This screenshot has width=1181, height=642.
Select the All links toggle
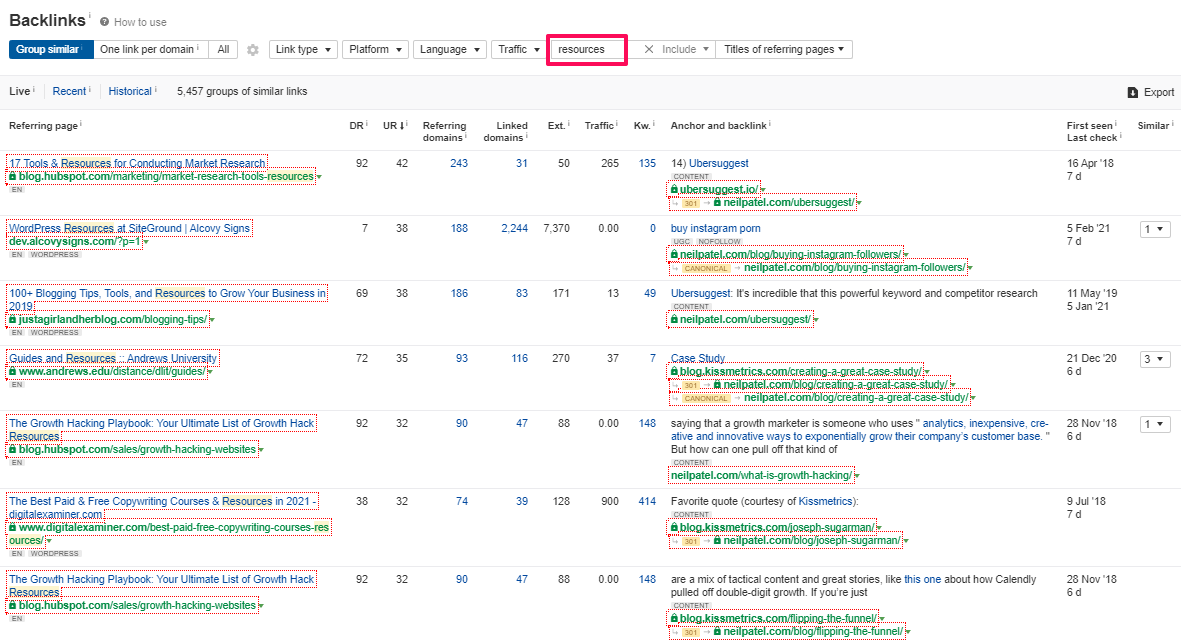tap(224, 49)
